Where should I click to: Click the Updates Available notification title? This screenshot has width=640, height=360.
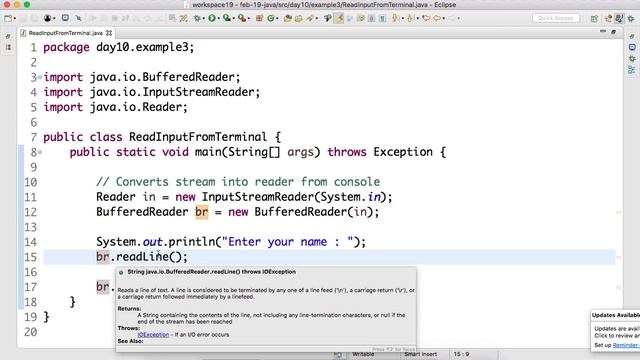[616, 315]
